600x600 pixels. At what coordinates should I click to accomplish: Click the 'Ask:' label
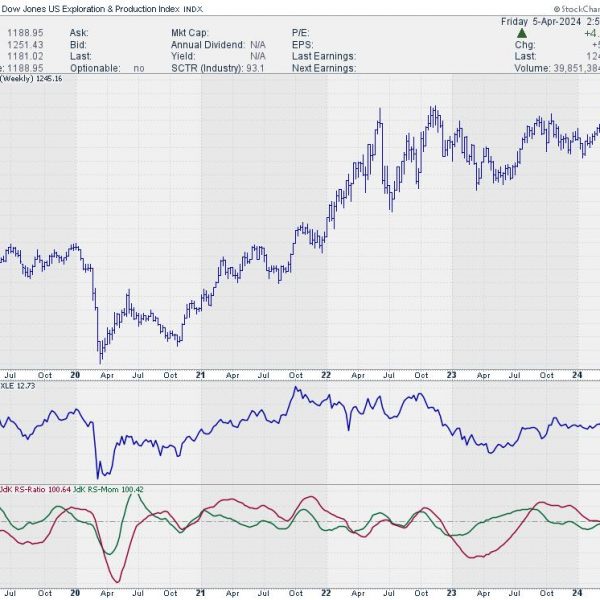pos(79,33)
